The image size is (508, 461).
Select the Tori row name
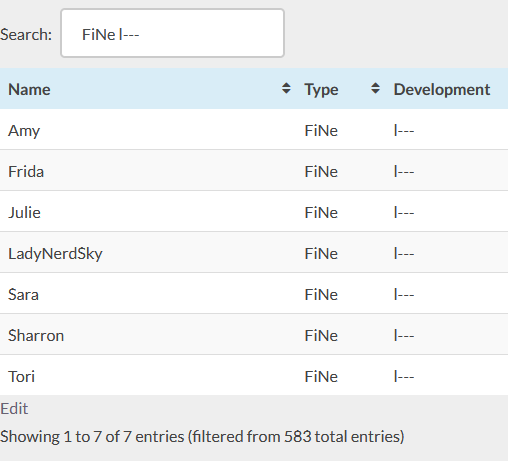click(21, 376)
